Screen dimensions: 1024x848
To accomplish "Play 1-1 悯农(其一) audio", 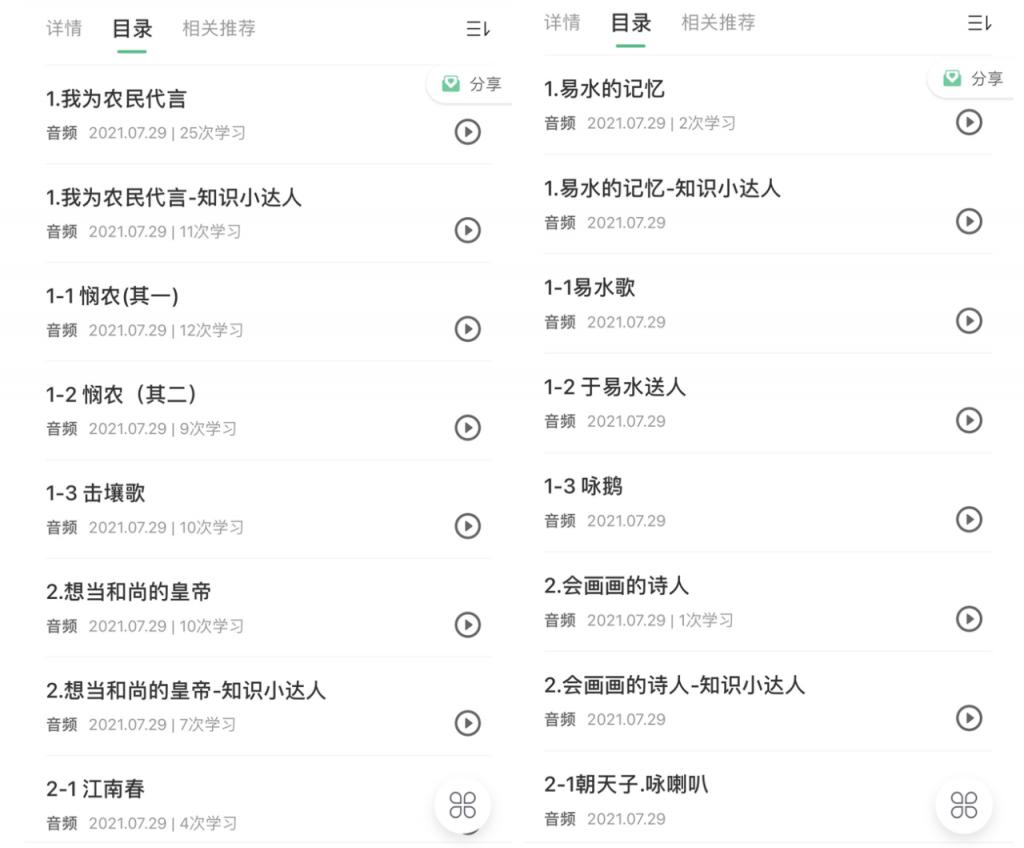I will click(x=468, y=329).
